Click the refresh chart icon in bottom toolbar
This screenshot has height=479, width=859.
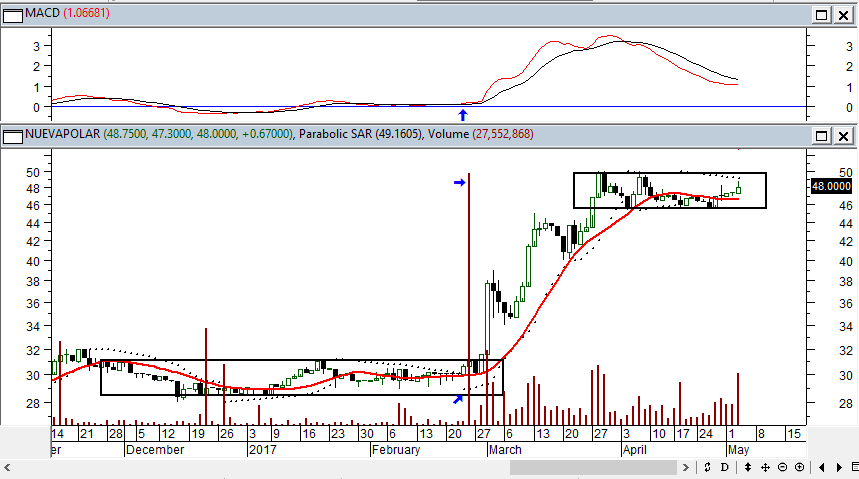[707, 467]
